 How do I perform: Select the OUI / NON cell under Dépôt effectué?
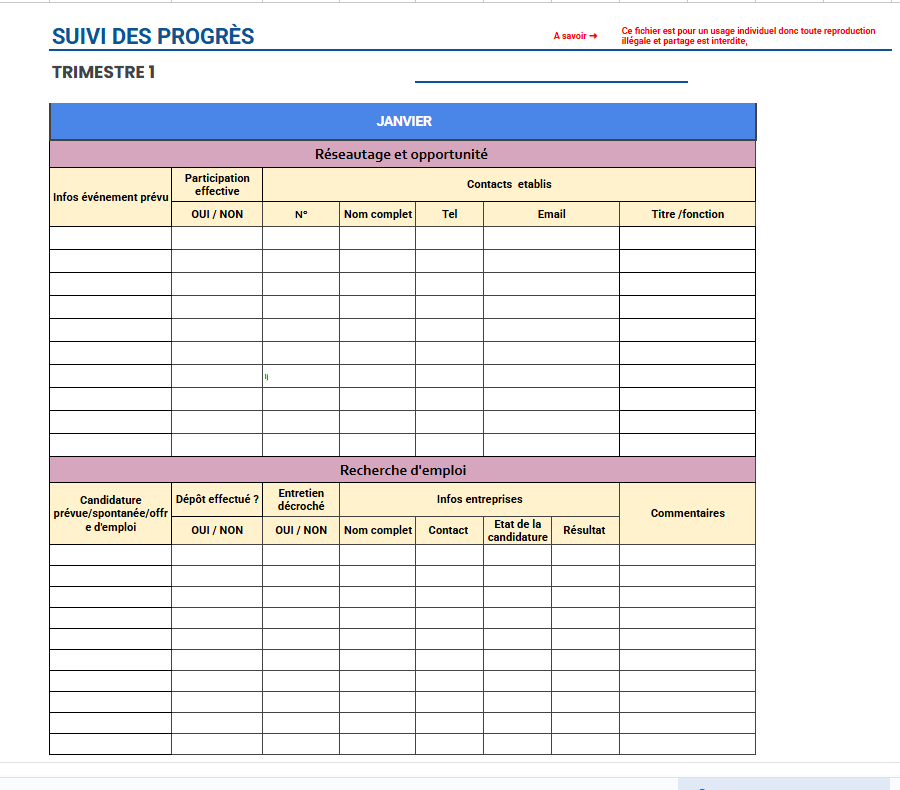click(218, 530)
